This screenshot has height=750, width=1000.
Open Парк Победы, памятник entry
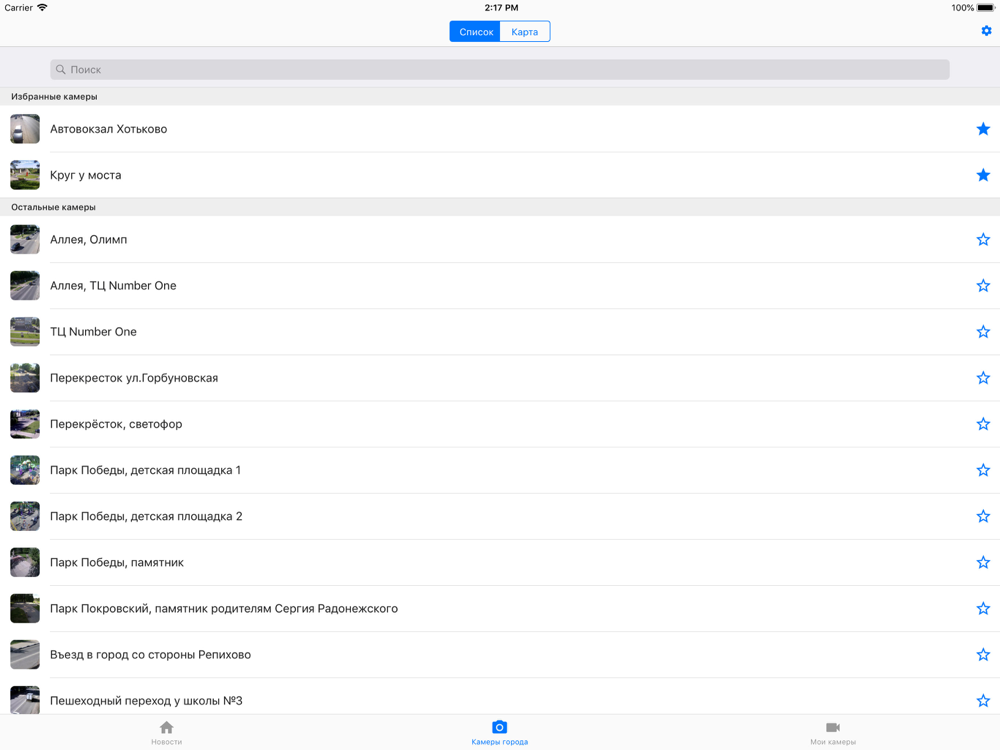(117, 562)
